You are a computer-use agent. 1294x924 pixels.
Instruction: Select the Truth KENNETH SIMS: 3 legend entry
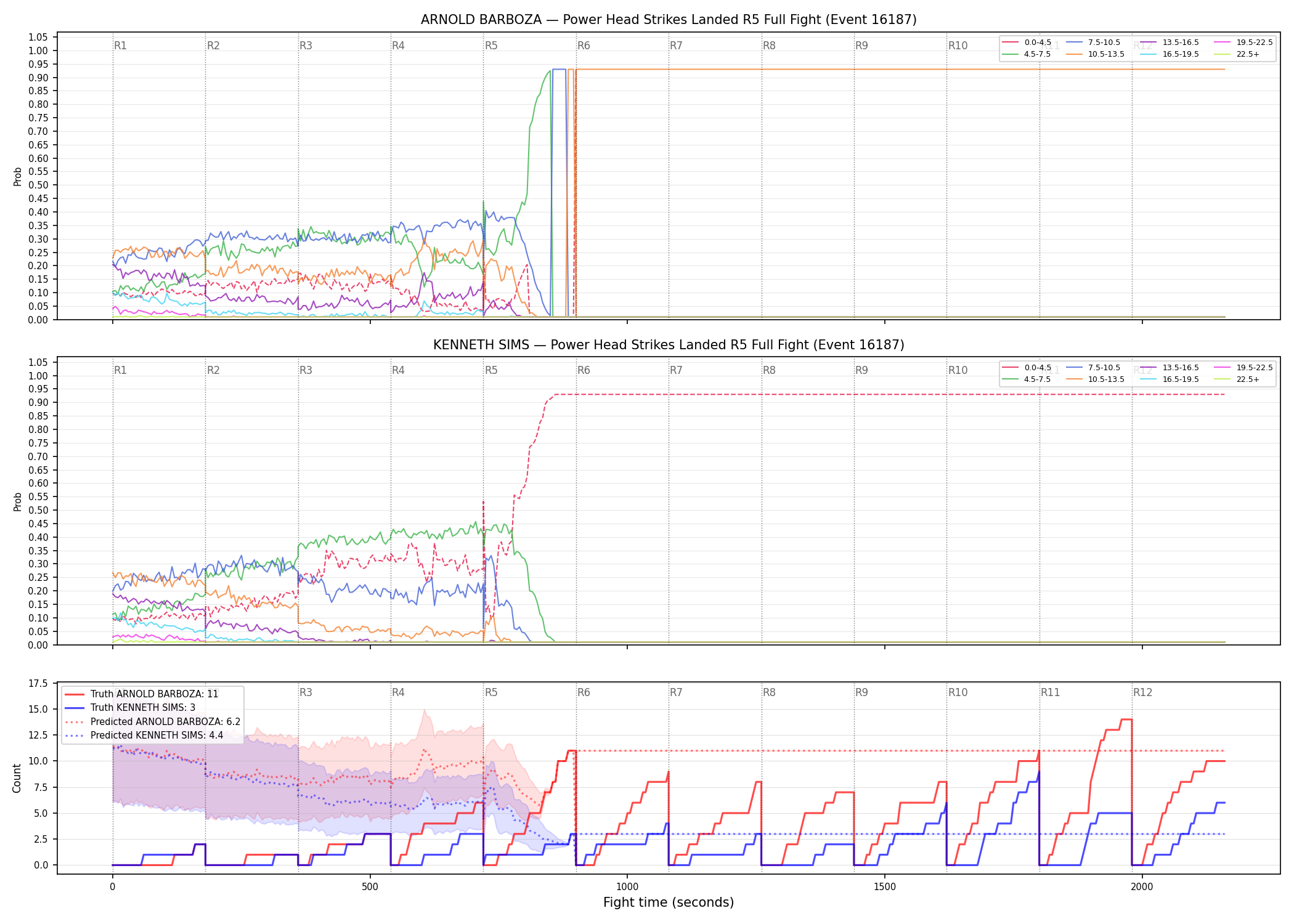coord(130,707)
